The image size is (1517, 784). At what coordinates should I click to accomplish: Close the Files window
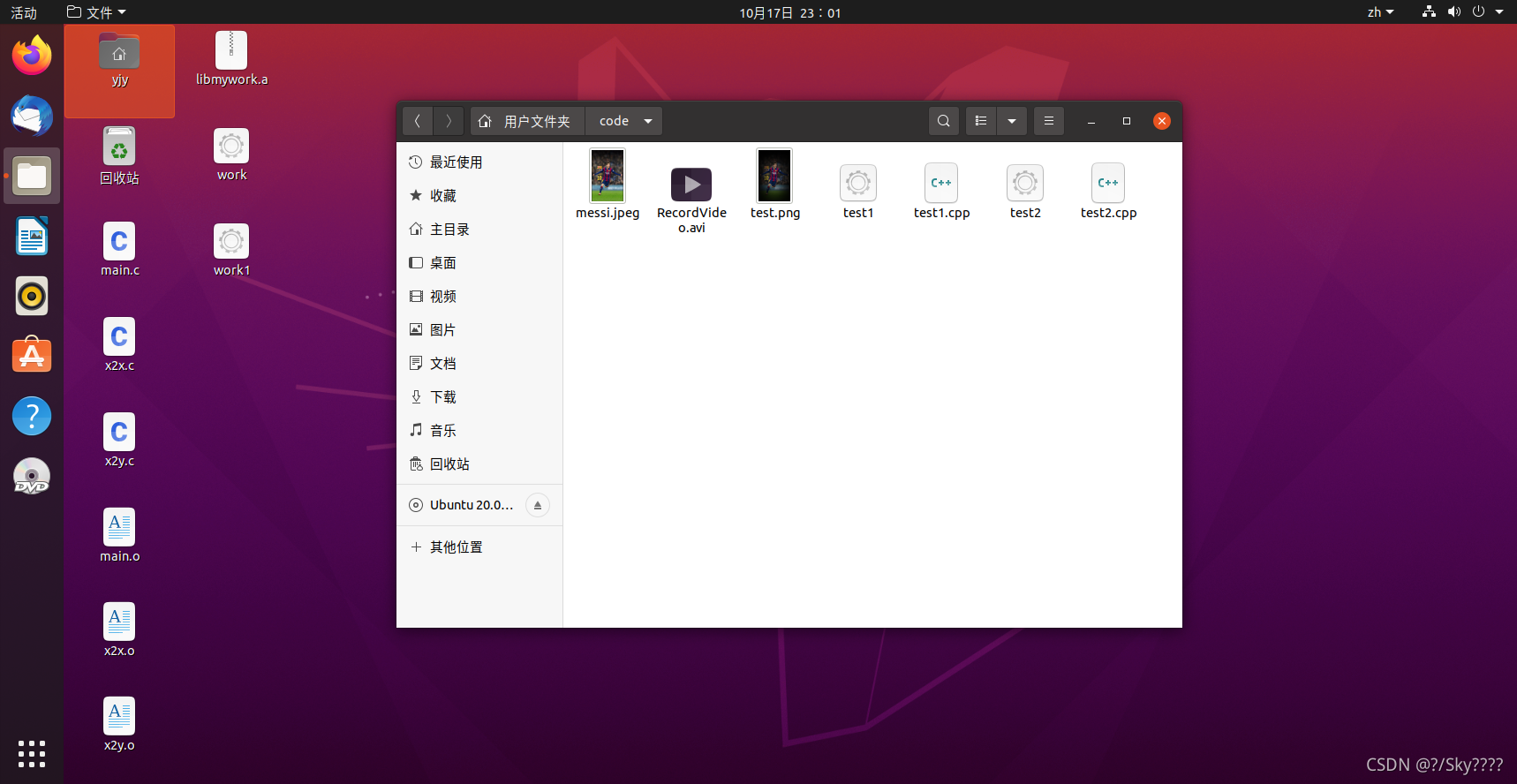1162,121
